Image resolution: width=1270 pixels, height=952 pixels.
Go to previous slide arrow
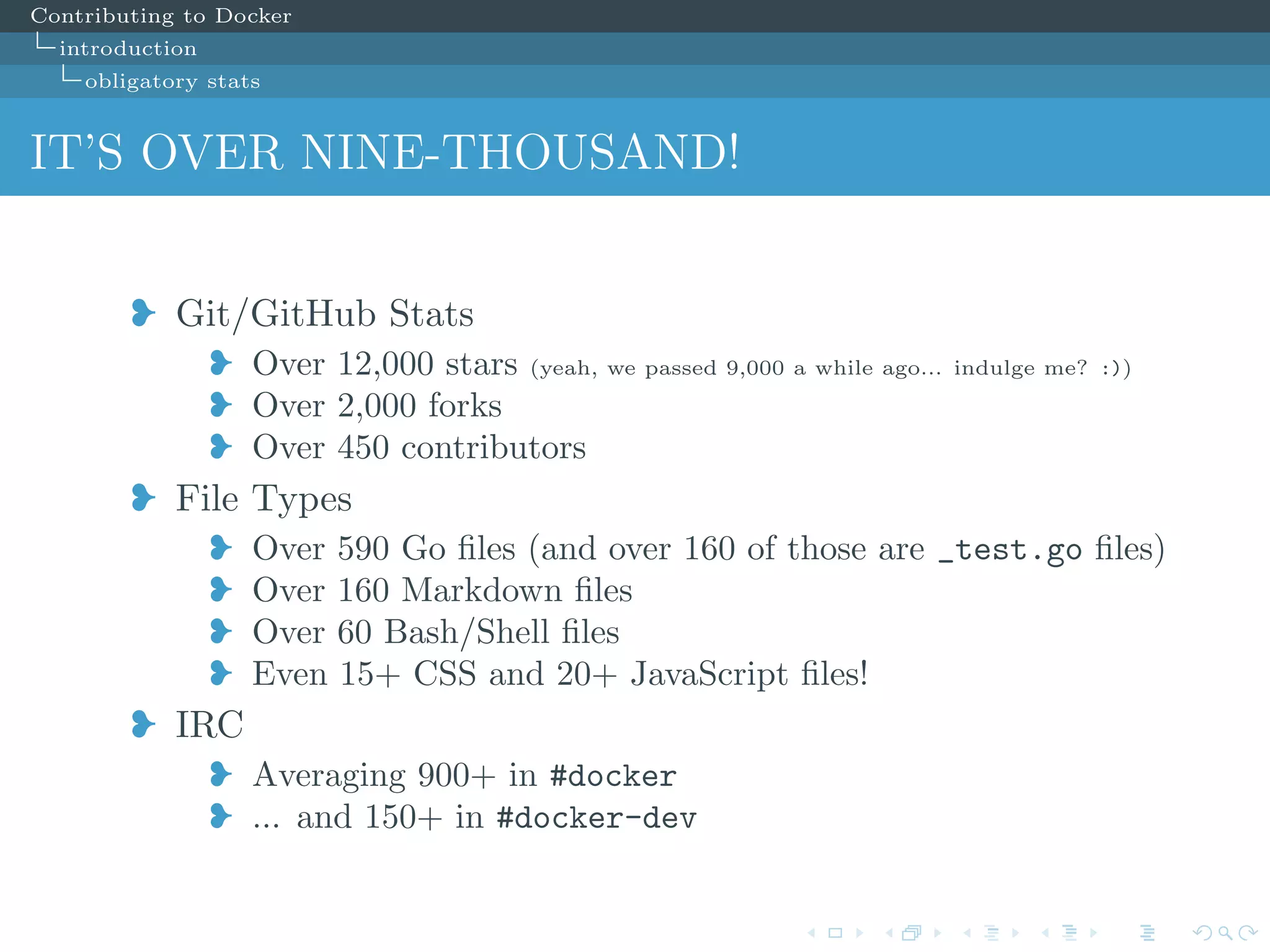812,932
